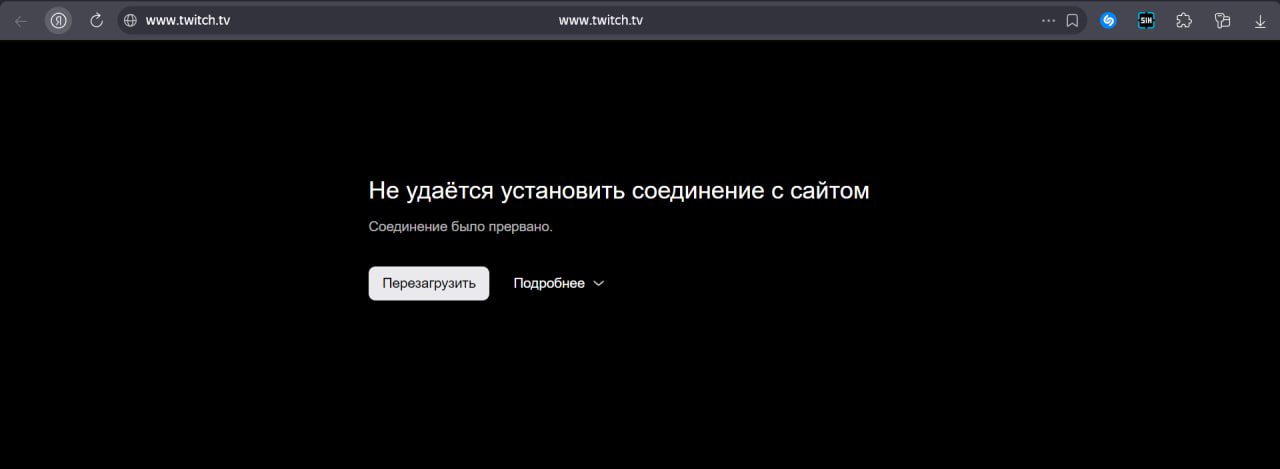Click the error heading Не удаётся установить соединение

[x=618, y=190]
